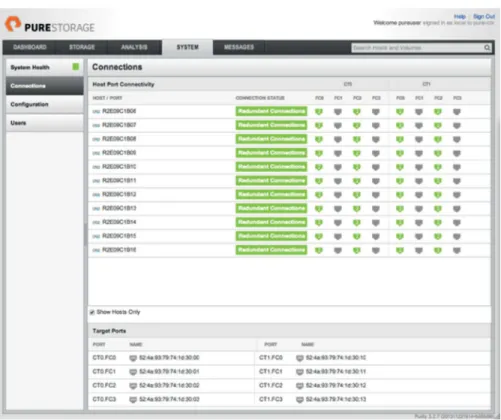Open System Health in the sidebar
The image size is (501, 420).
coord(44,67)
